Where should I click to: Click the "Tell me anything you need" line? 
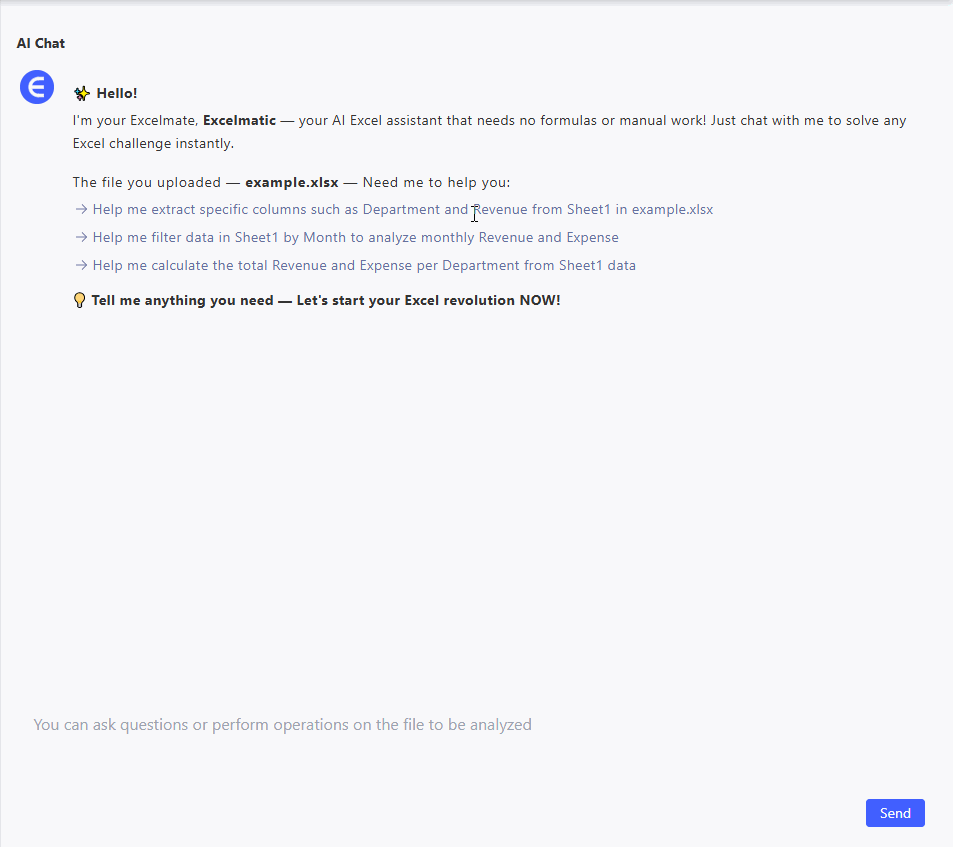pyautogui.click(x=182, y=300)
